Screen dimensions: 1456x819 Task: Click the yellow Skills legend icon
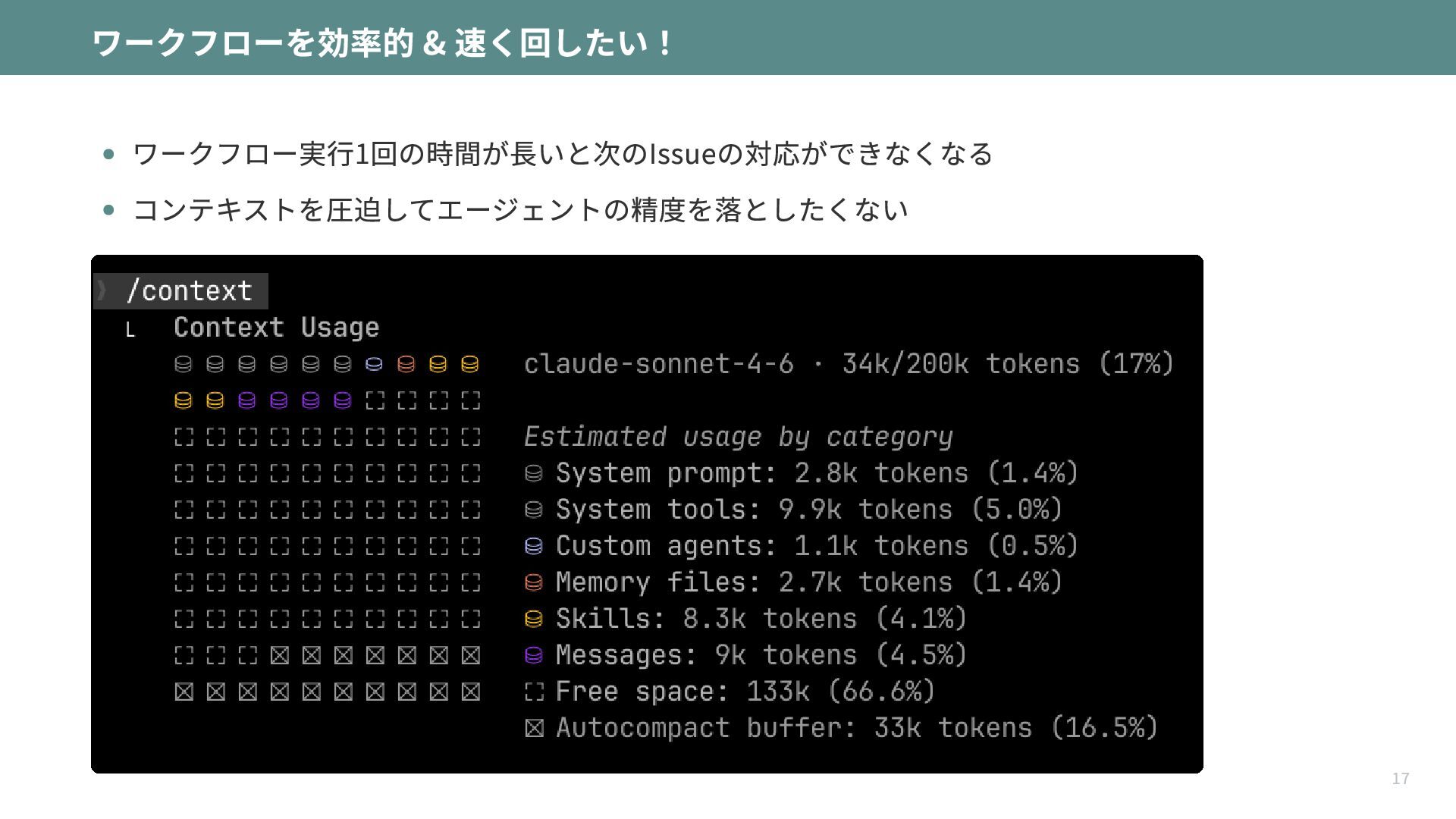[x=534, y=619]
